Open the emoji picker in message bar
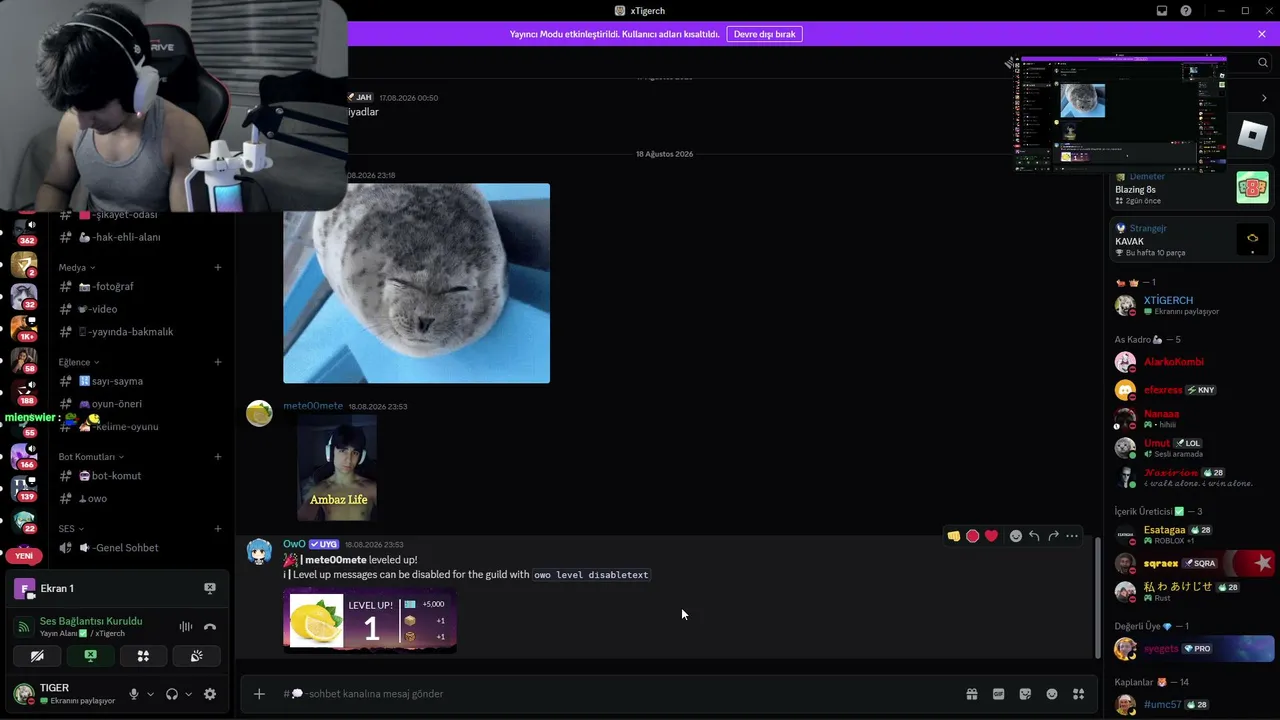 [1052, 694]
